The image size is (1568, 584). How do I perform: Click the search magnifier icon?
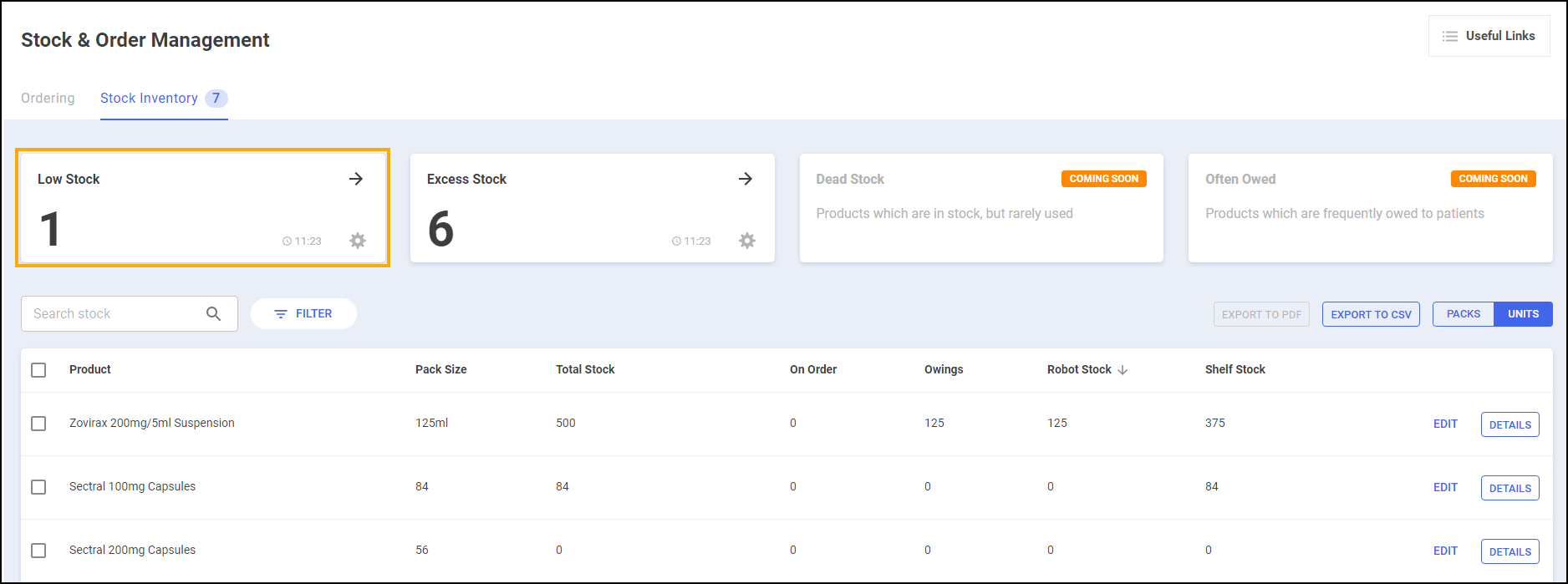pyautogui.click(x=214, y=313)
